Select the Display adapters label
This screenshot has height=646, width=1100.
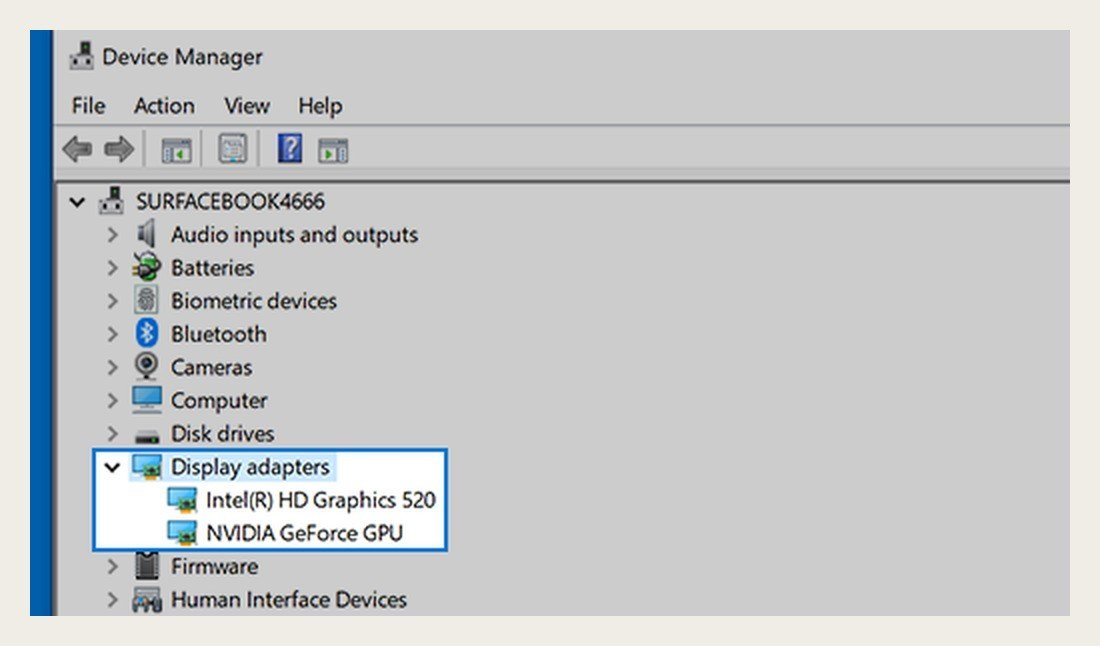tap(250, 467)
